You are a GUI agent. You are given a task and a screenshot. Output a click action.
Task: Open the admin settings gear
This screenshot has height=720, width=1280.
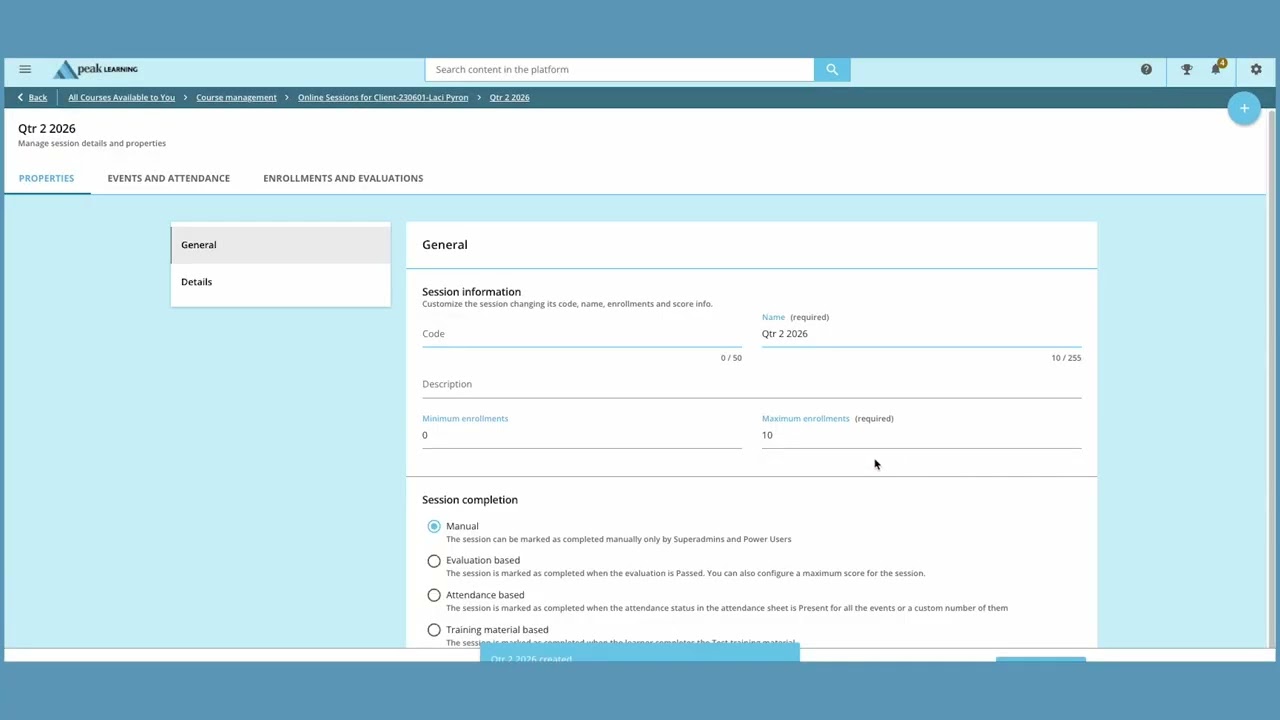(1256, 69)
